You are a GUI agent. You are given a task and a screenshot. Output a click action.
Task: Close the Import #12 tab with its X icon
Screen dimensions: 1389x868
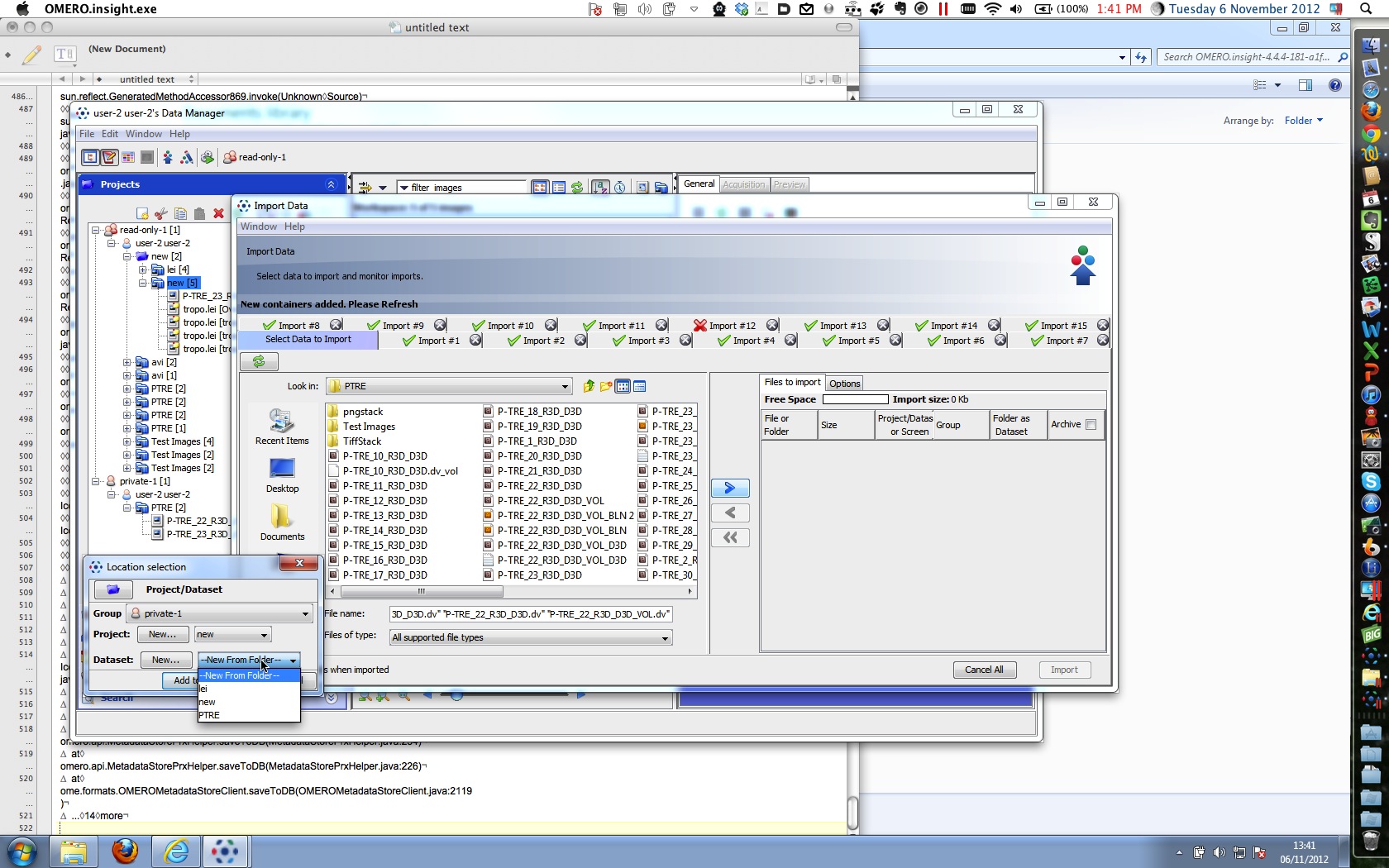771,325
